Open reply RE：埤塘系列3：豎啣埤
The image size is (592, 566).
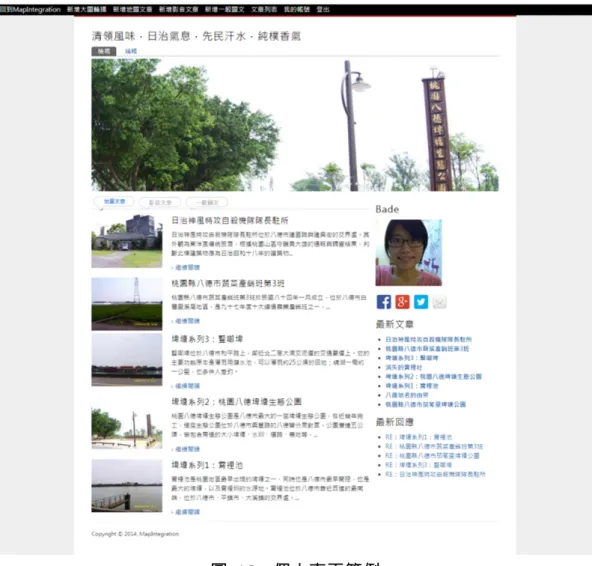click(x=419, y=465)
